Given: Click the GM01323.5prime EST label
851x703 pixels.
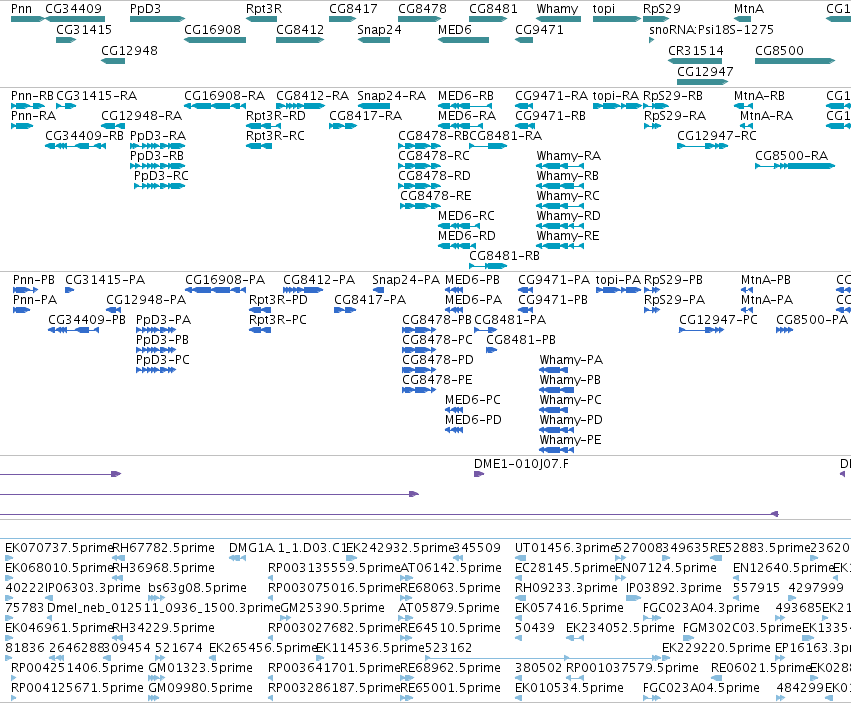Looking at the screenshot, I should coord(201,668).
